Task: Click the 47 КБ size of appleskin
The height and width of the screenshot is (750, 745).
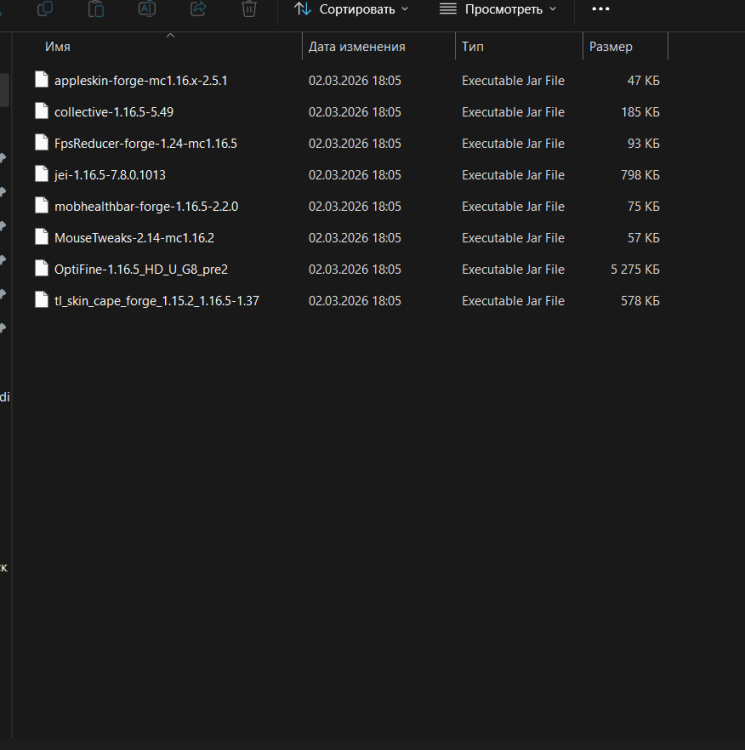Action: [643, 80]
